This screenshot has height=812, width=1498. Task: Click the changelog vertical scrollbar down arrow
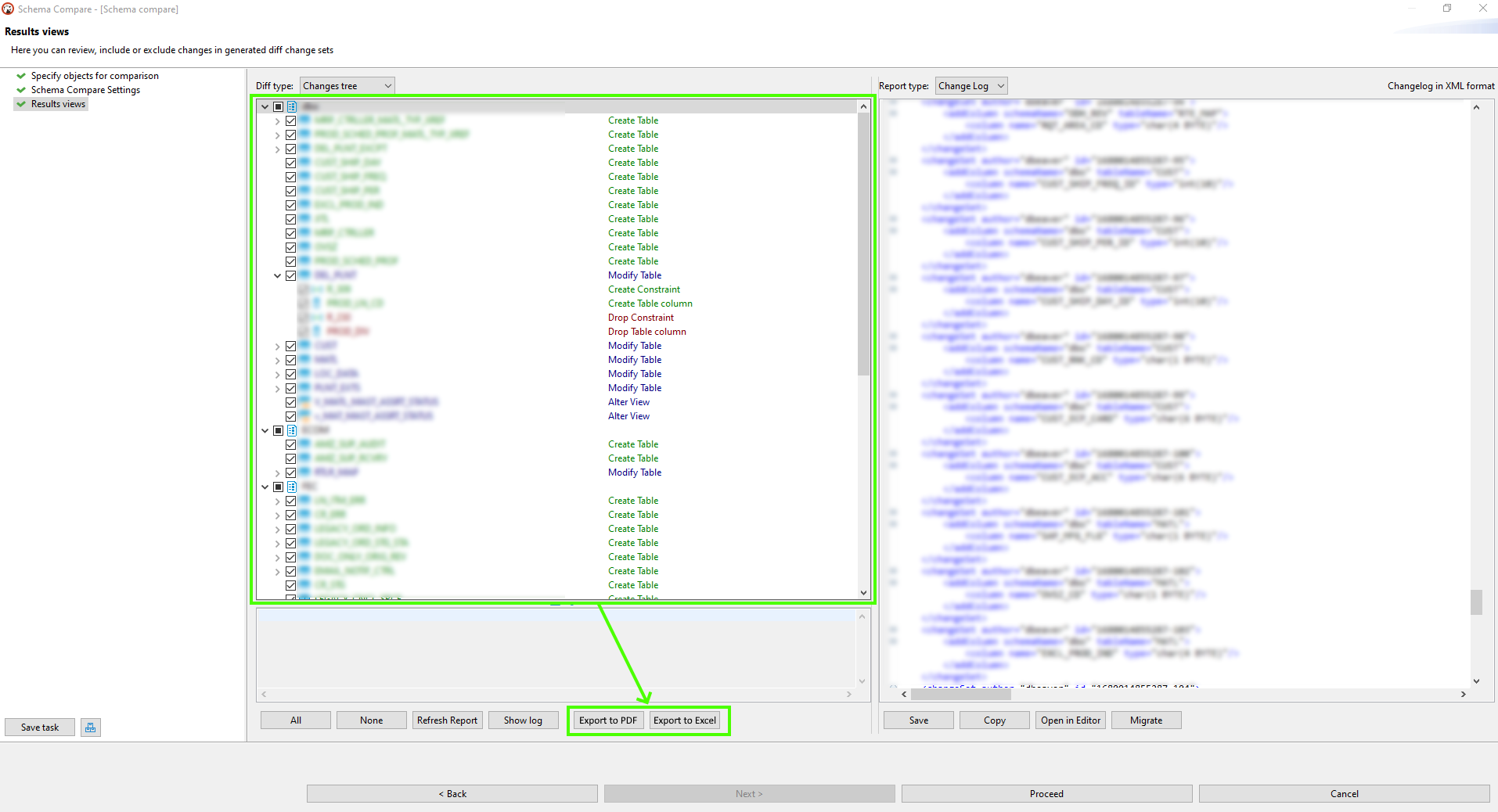coord(1476,681)
